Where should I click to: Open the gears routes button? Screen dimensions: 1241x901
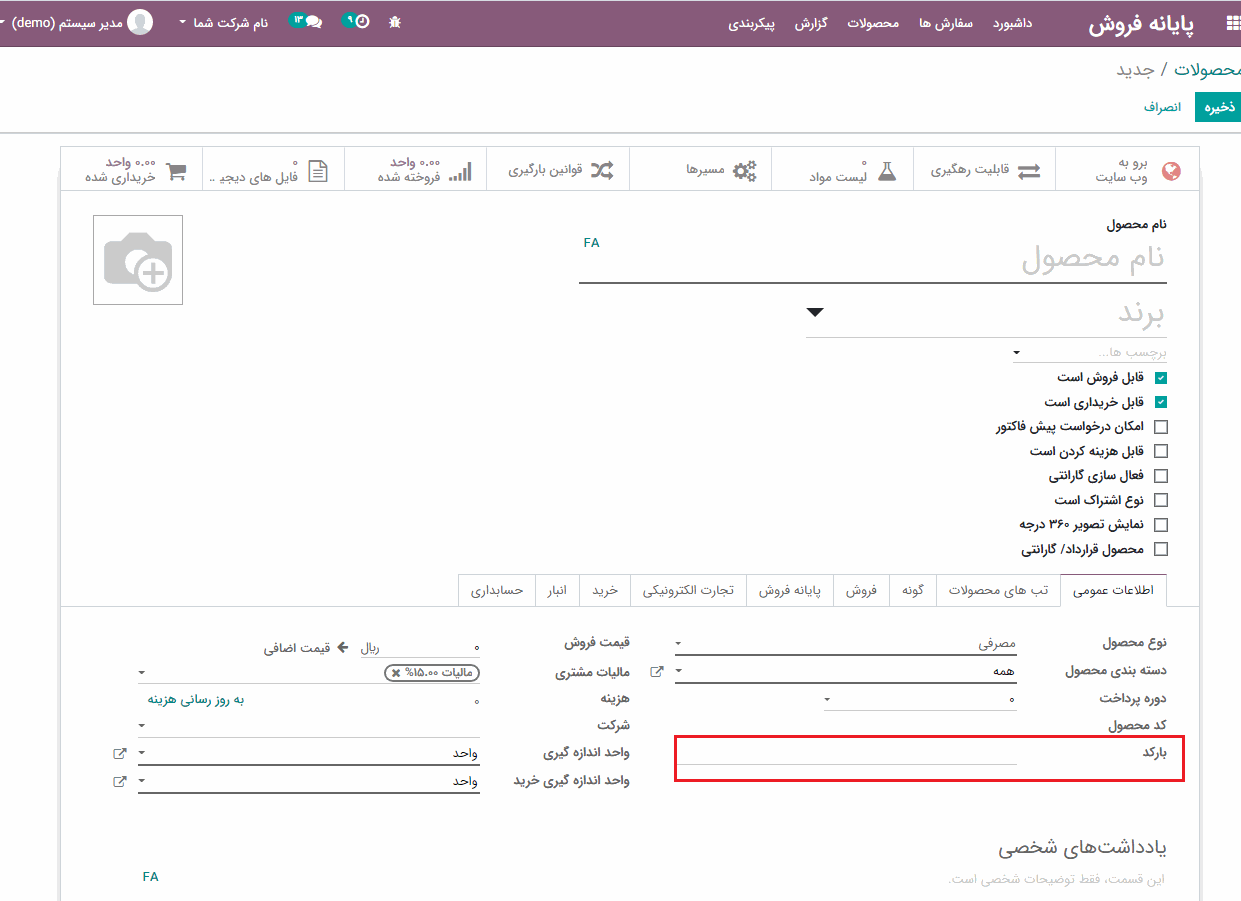[x=745, y=170]
